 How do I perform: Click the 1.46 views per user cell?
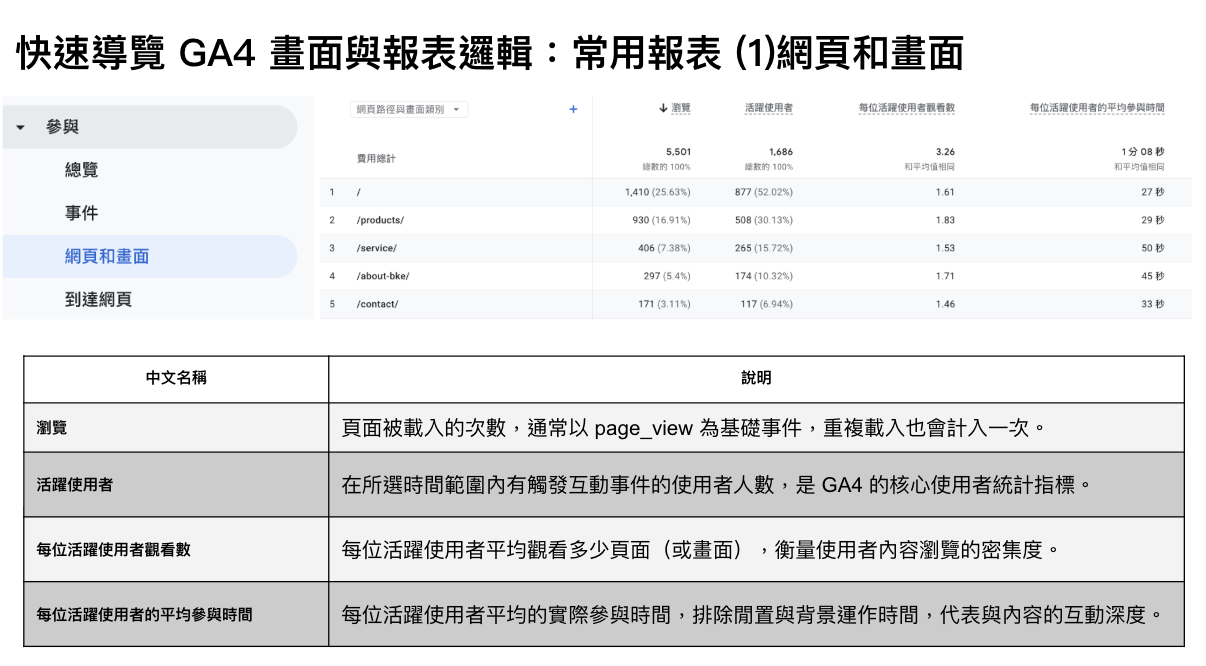coord(945,304)
